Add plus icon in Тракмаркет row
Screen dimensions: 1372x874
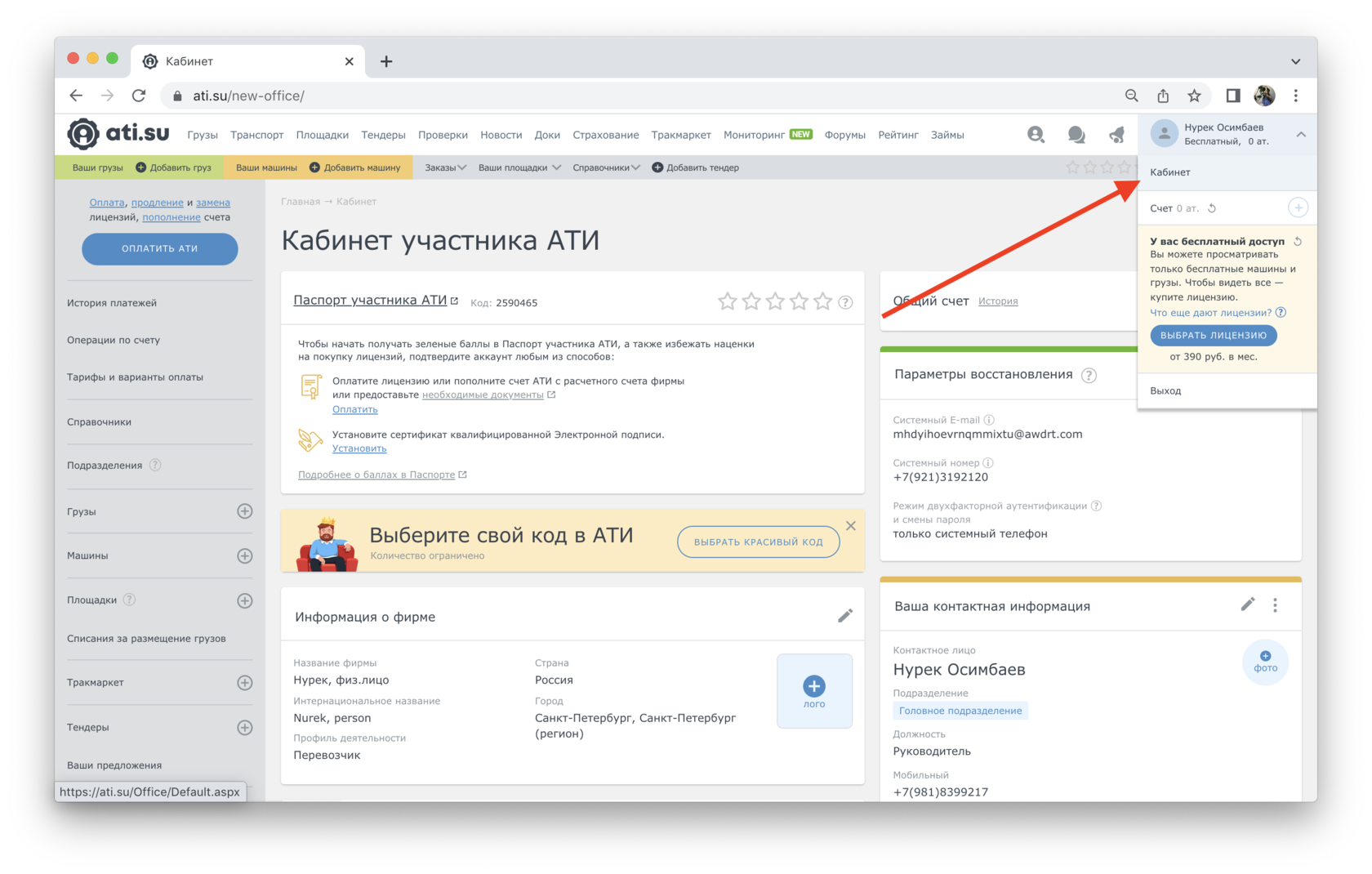(x=244, y=682)
